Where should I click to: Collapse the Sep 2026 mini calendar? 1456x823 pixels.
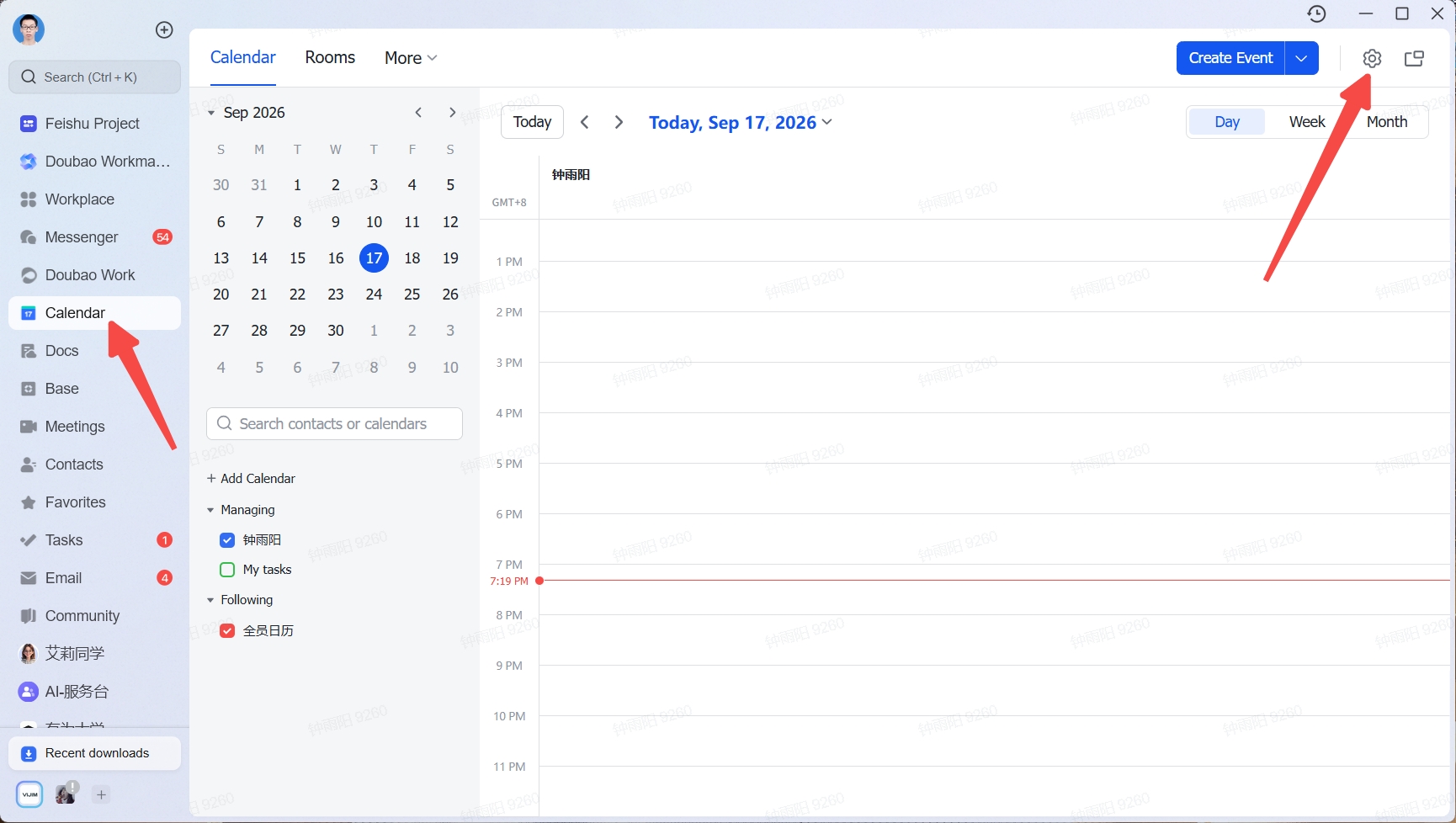pyautogui.click(x=211, y=113)
